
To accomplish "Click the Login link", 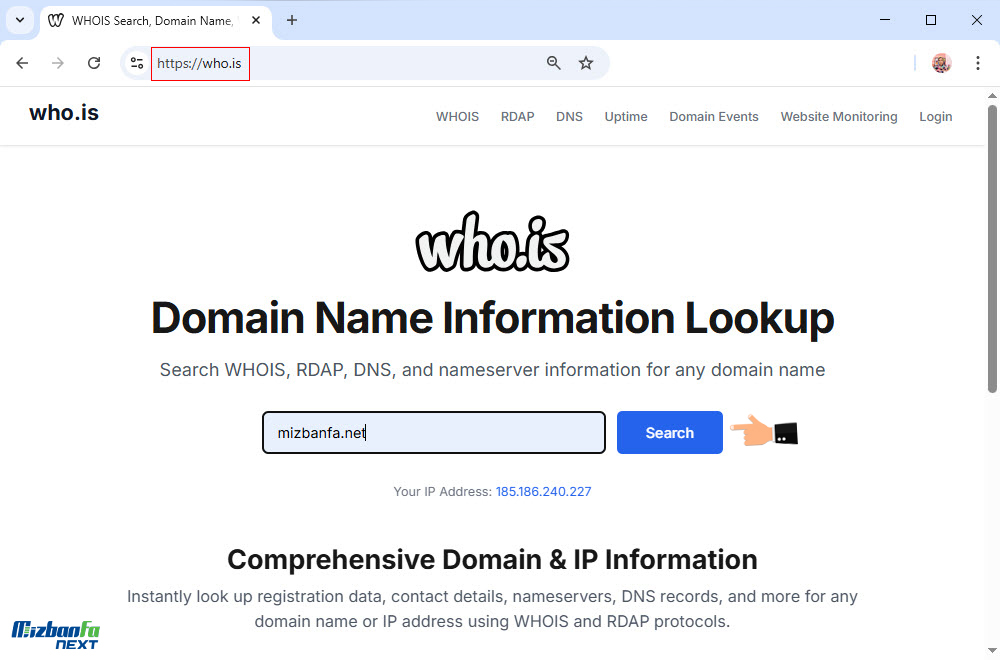I will click(935, 117).
